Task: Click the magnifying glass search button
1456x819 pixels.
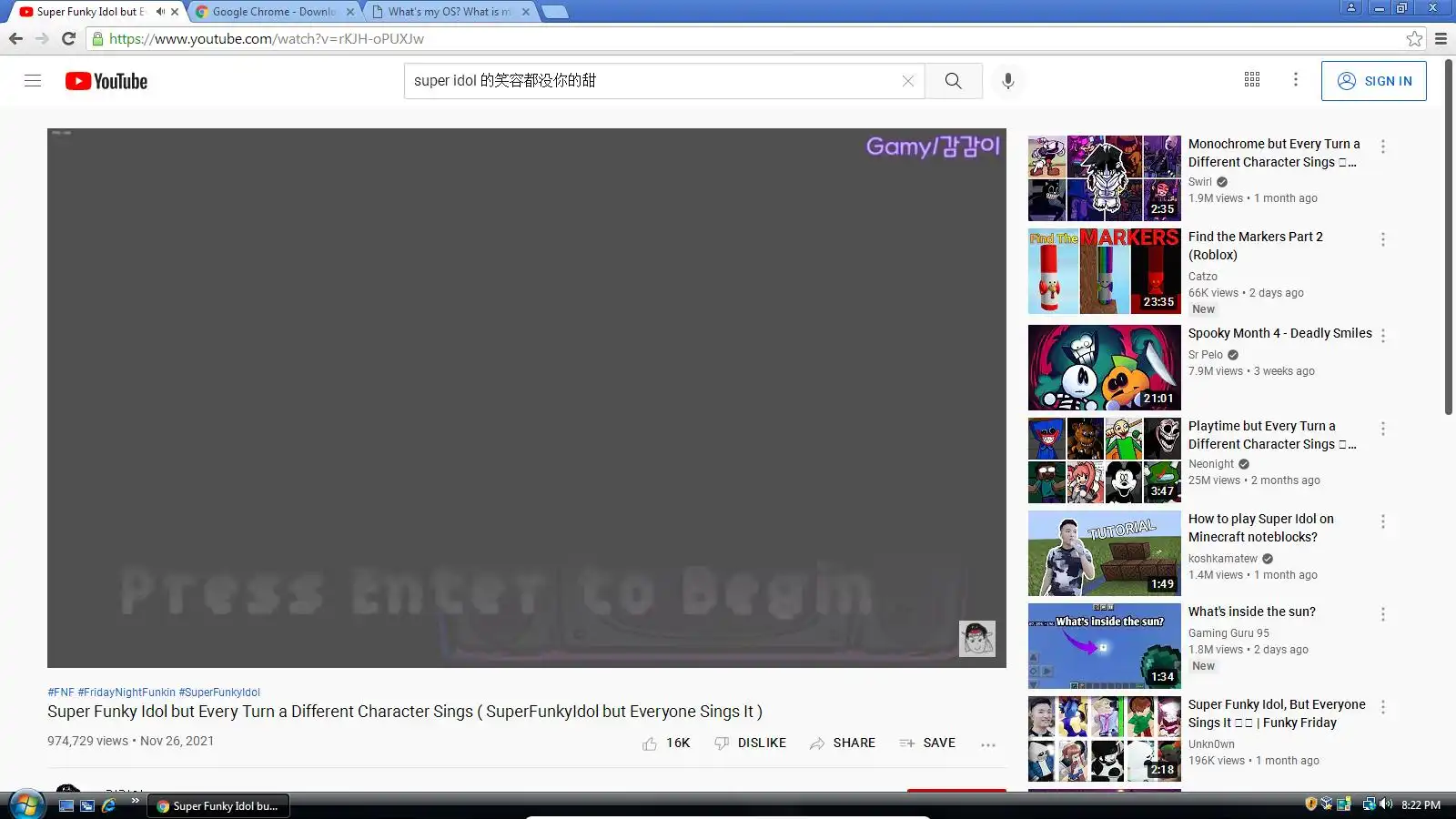Action: pos(953,80)
